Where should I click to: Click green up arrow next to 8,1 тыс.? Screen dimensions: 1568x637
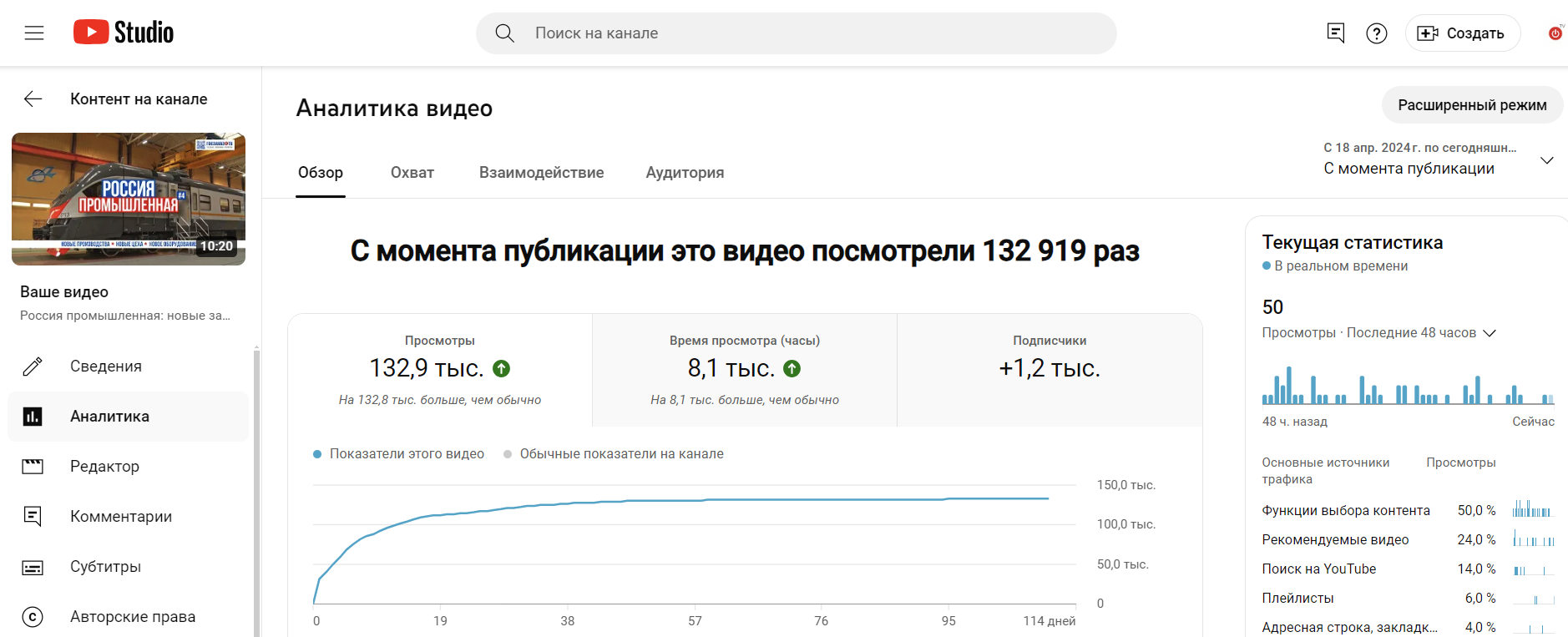[x=792, y=368]
